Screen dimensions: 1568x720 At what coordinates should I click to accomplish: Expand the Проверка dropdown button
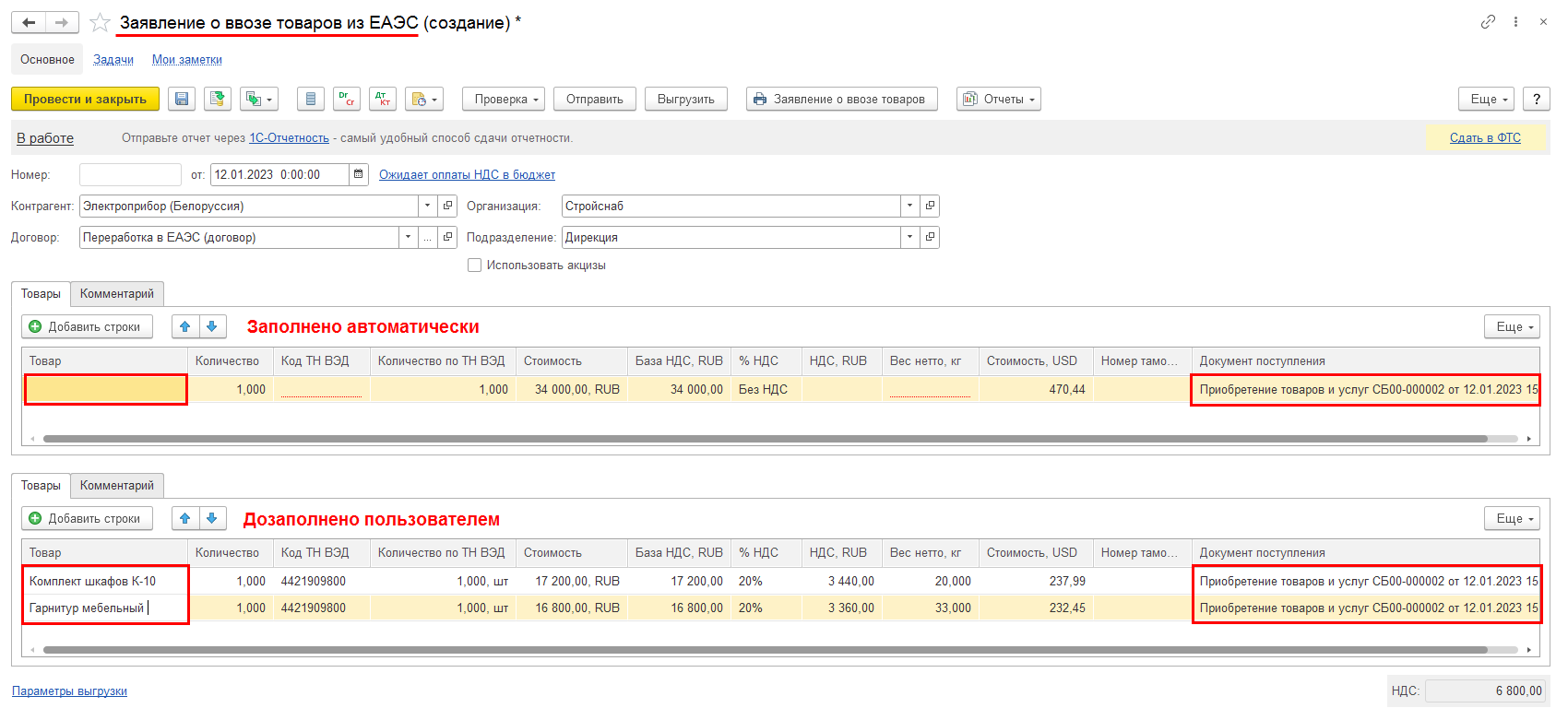(x=503, y=99)
